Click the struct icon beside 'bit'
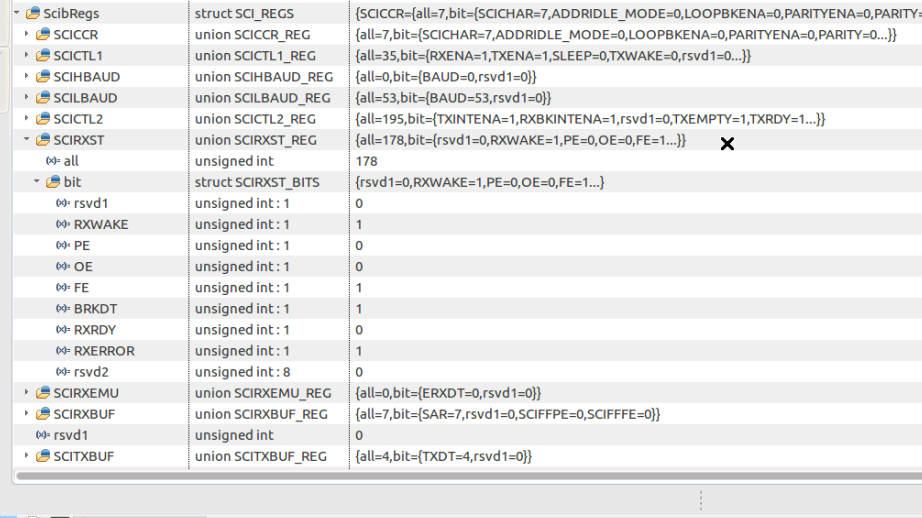 click(x=53, y=182)
